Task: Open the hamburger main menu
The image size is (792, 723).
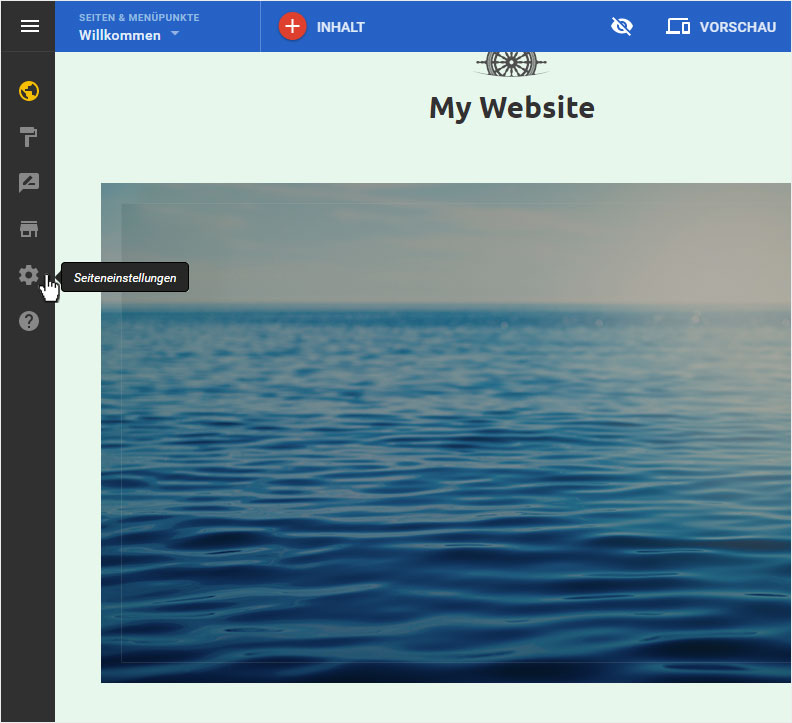Action: pos(30,26)
